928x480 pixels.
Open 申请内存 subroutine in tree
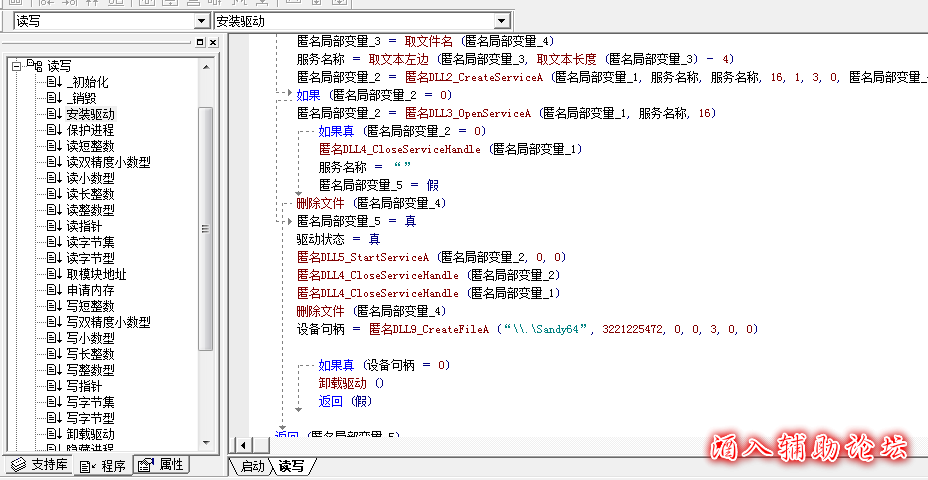pos(90,291)
